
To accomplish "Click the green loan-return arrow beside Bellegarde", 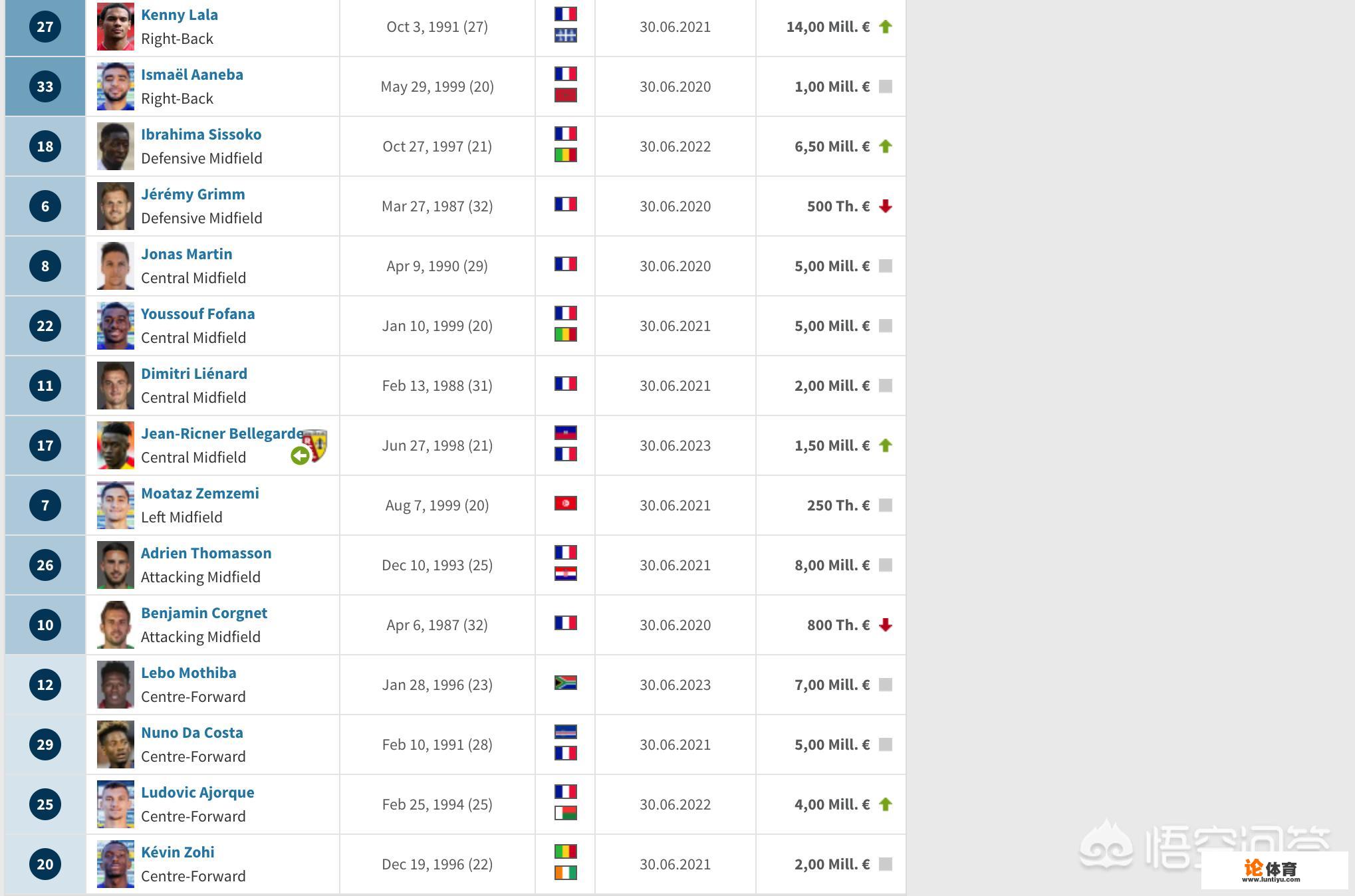I will tap(300, 455).
